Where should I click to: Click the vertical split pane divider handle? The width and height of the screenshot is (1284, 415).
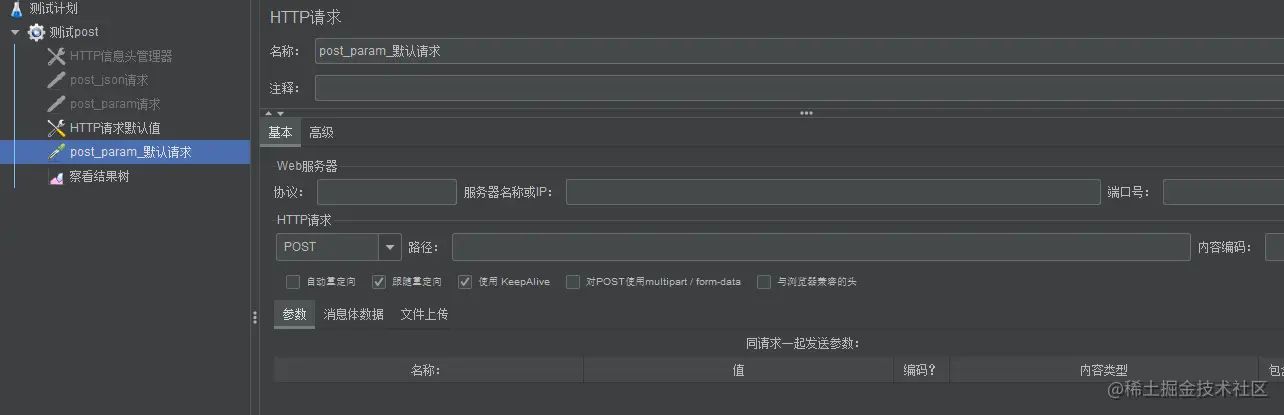(x=255, y=317)
